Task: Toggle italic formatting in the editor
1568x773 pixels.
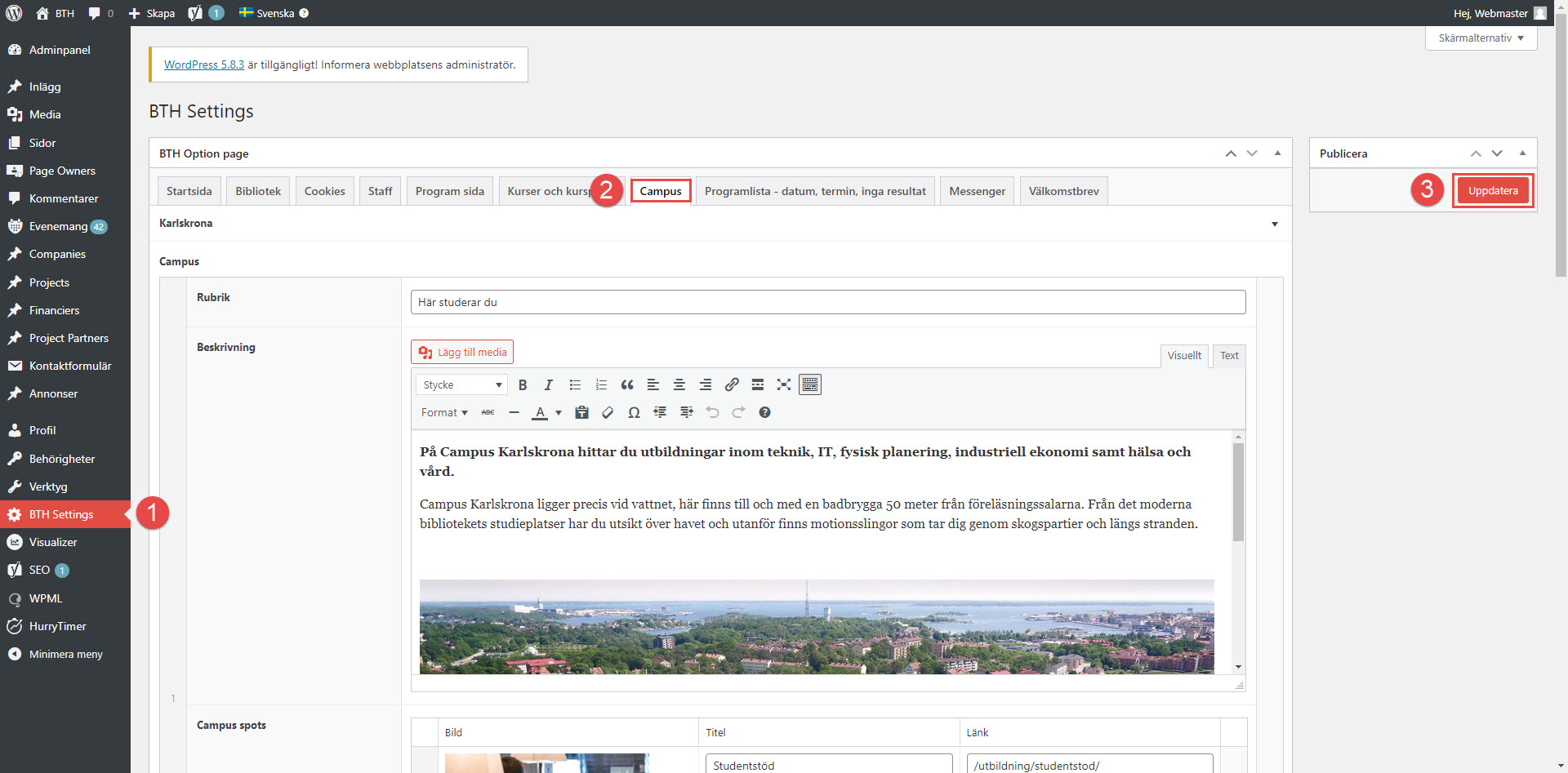Action: coord(549,384)
